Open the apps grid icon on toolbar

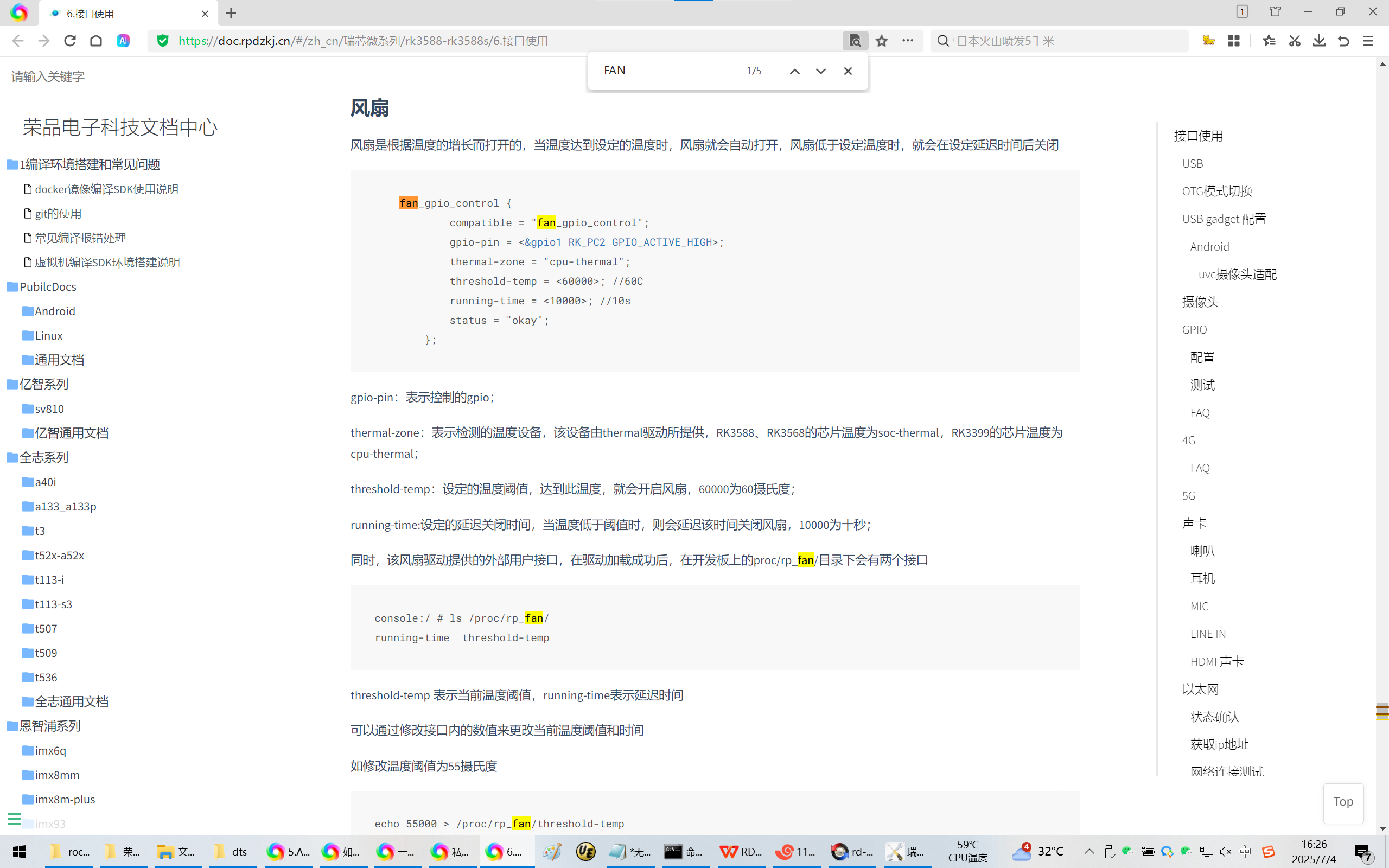tap(1234, 41)
